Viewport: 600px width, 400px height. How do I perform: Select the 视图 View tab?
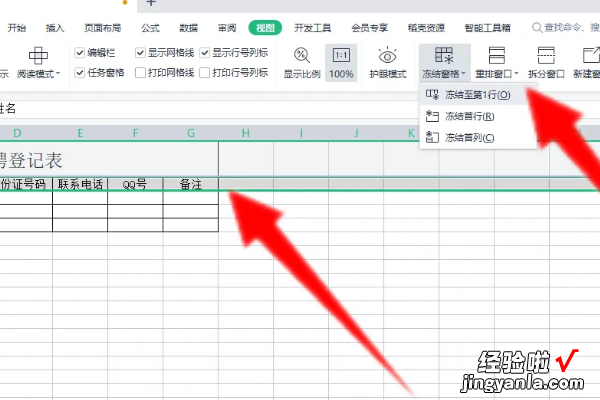coord(265,28)
